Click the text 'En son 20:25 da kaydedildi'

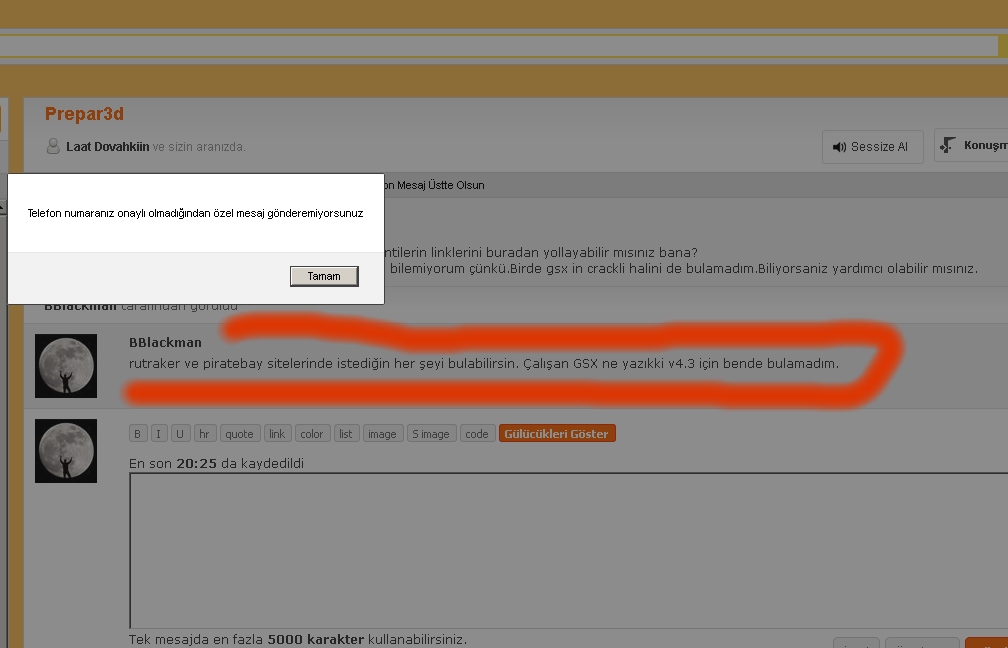pyautogui.click(x=216, y=464)
